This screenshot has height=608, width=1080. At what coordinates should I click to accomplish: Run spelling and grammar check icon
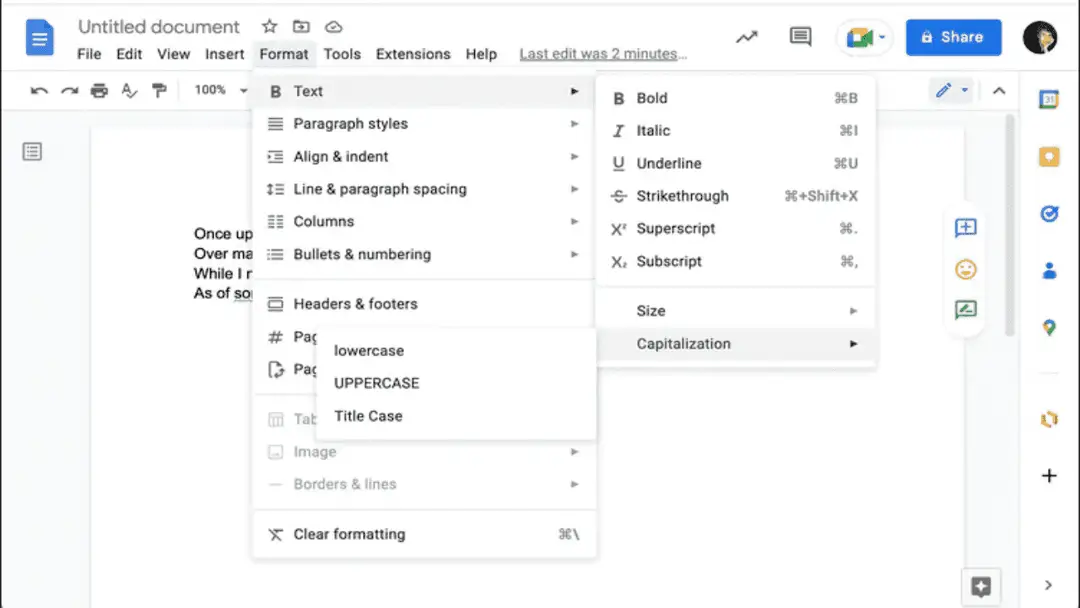pyautogui.click(x=129, y=90)
